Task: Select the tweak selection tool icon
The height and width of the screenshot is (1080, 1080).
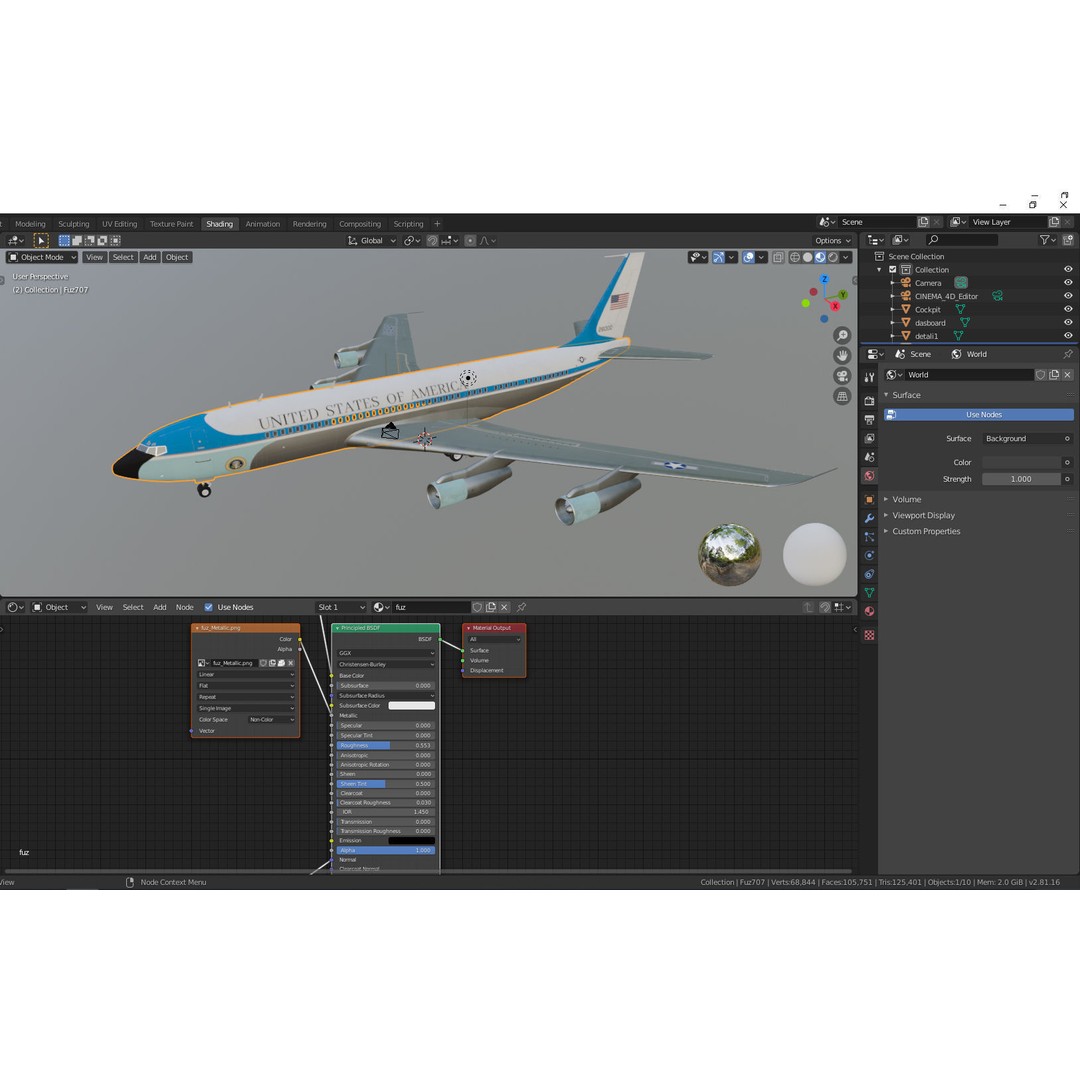Action: [x=41, y=240]
